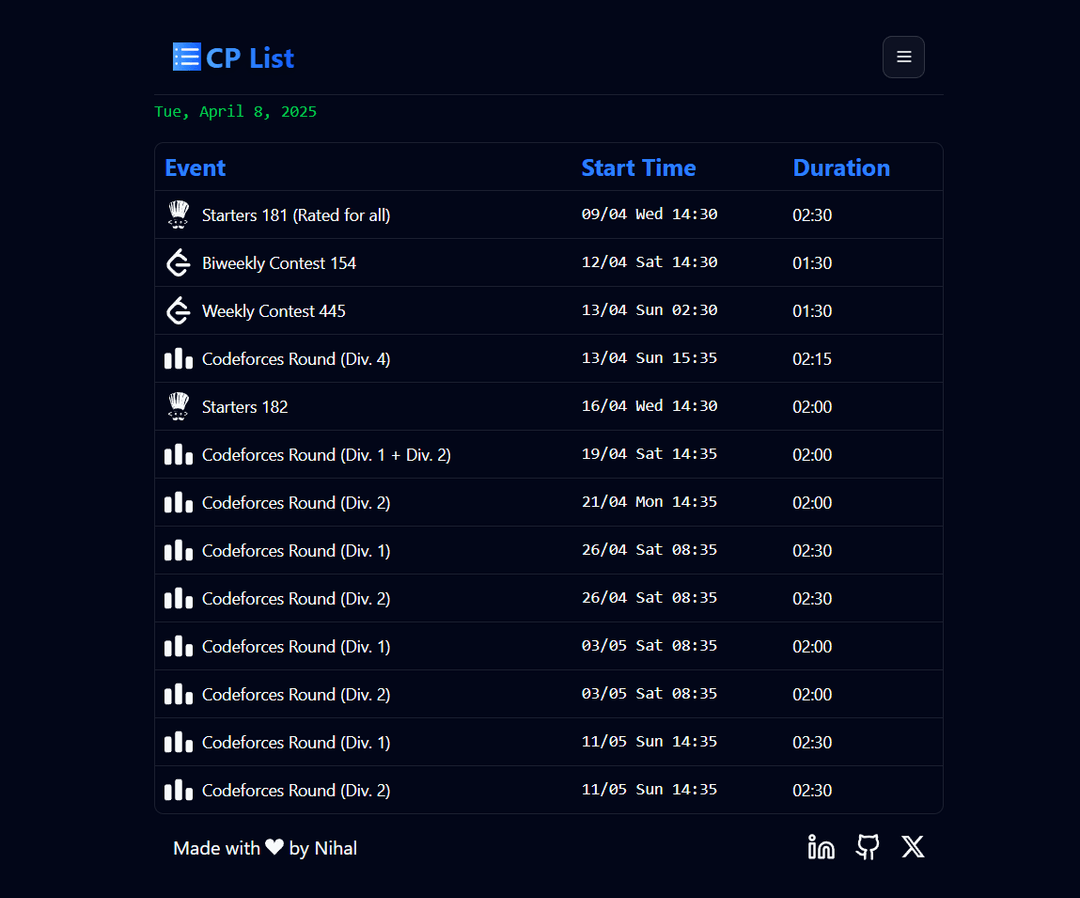Click the CP List logo icon
1080x898 pixels.
click(x=186, y=57)
